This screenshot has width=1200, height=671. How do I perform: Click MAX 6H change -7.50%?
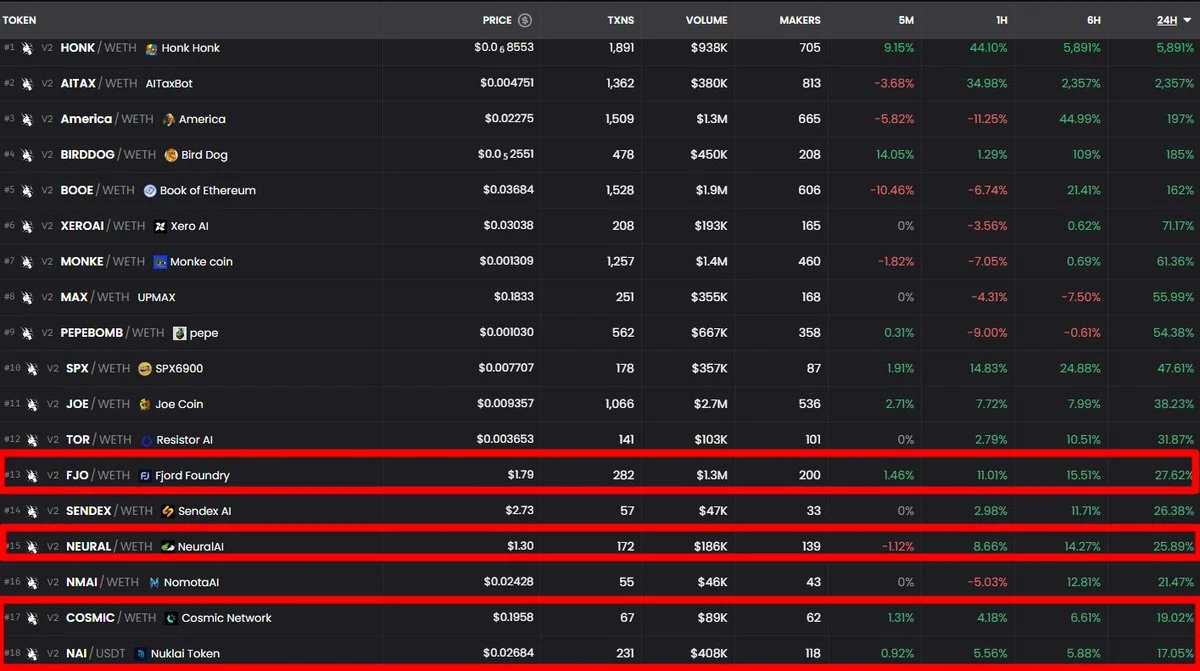(x=1080, y=297)
